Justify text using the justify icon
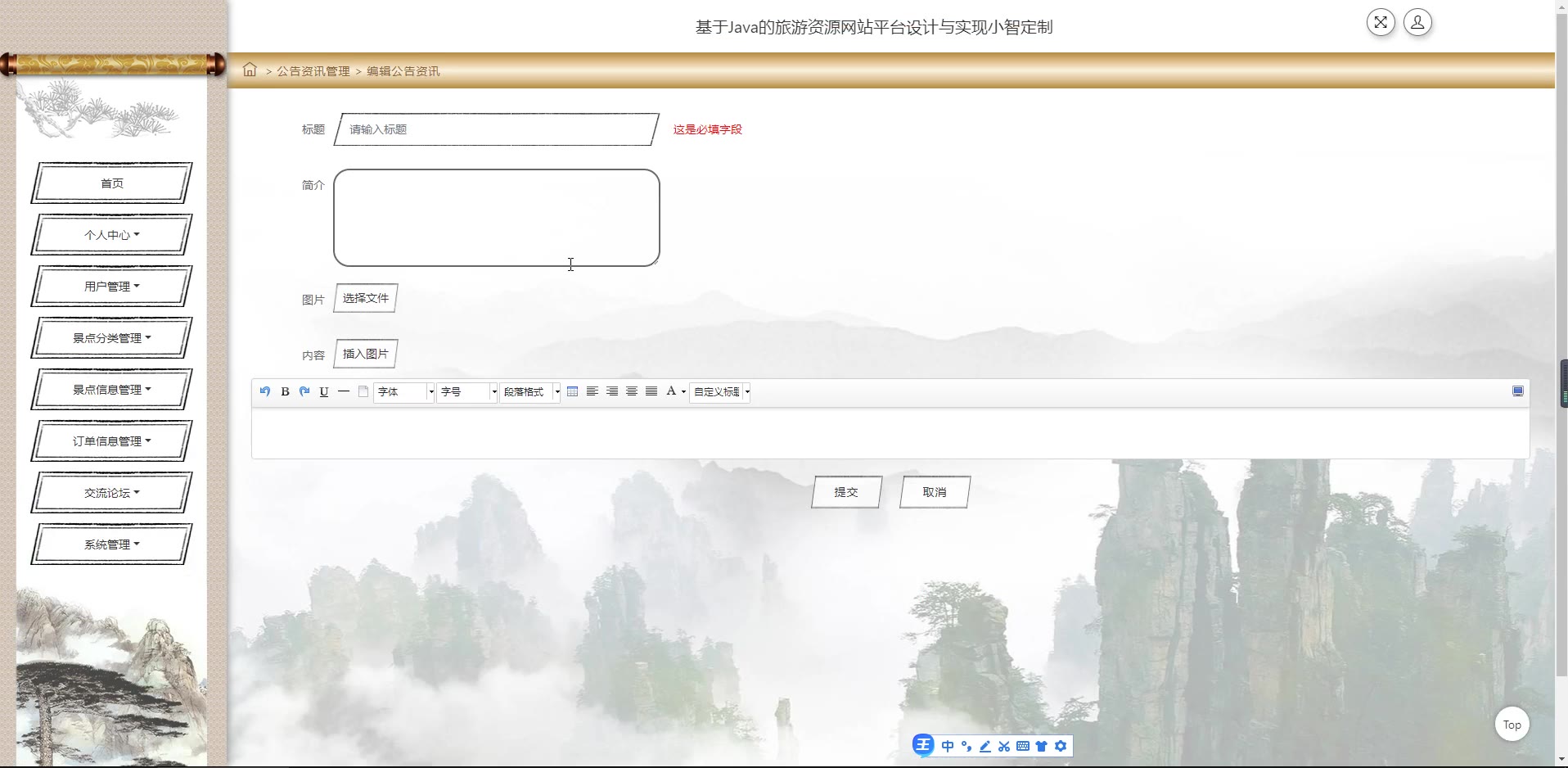 (651, 391)
